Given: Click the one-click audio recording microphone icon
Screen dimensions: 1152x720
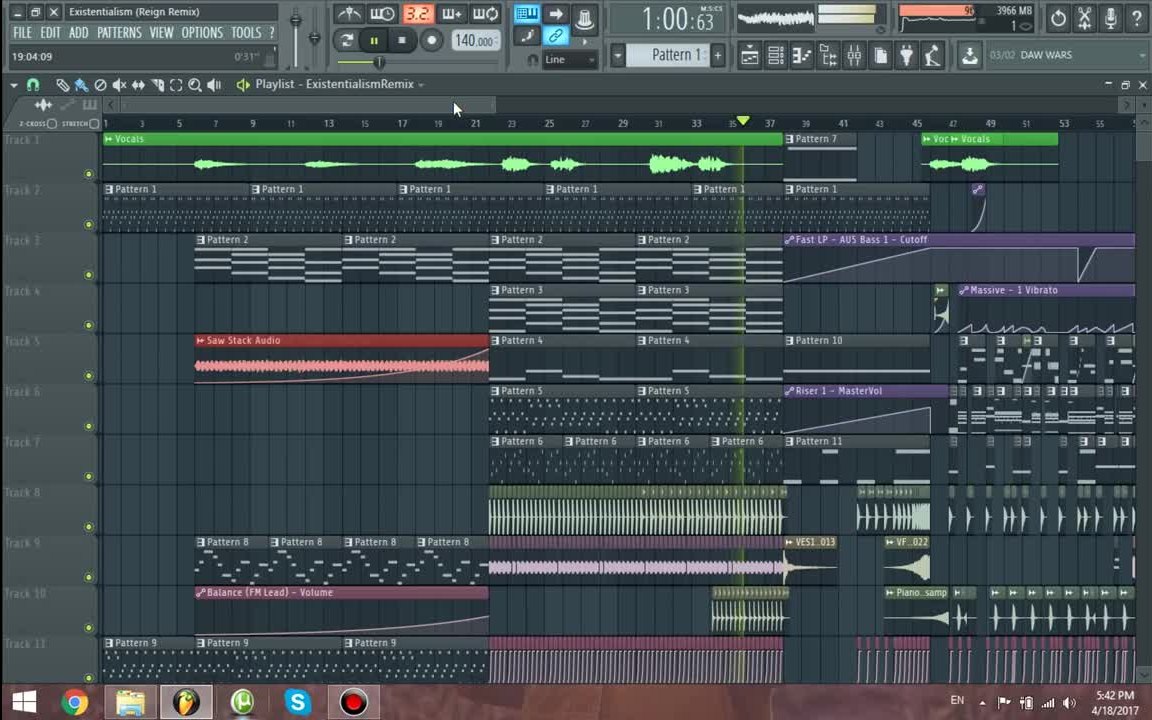Looking at the screenshot, I should [x=1111, y=18].
